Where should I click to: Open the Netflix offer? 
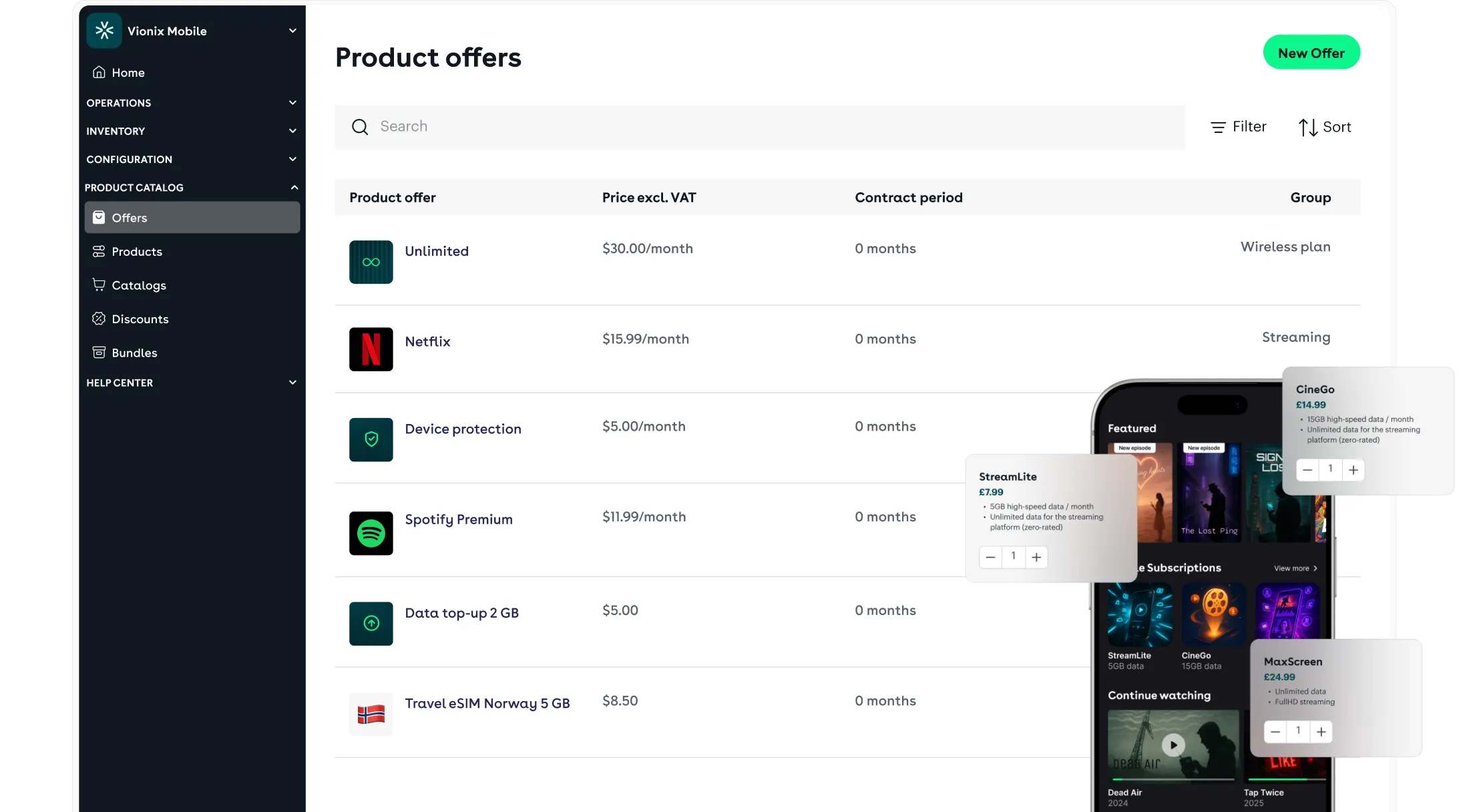click(x=427, y=341)
